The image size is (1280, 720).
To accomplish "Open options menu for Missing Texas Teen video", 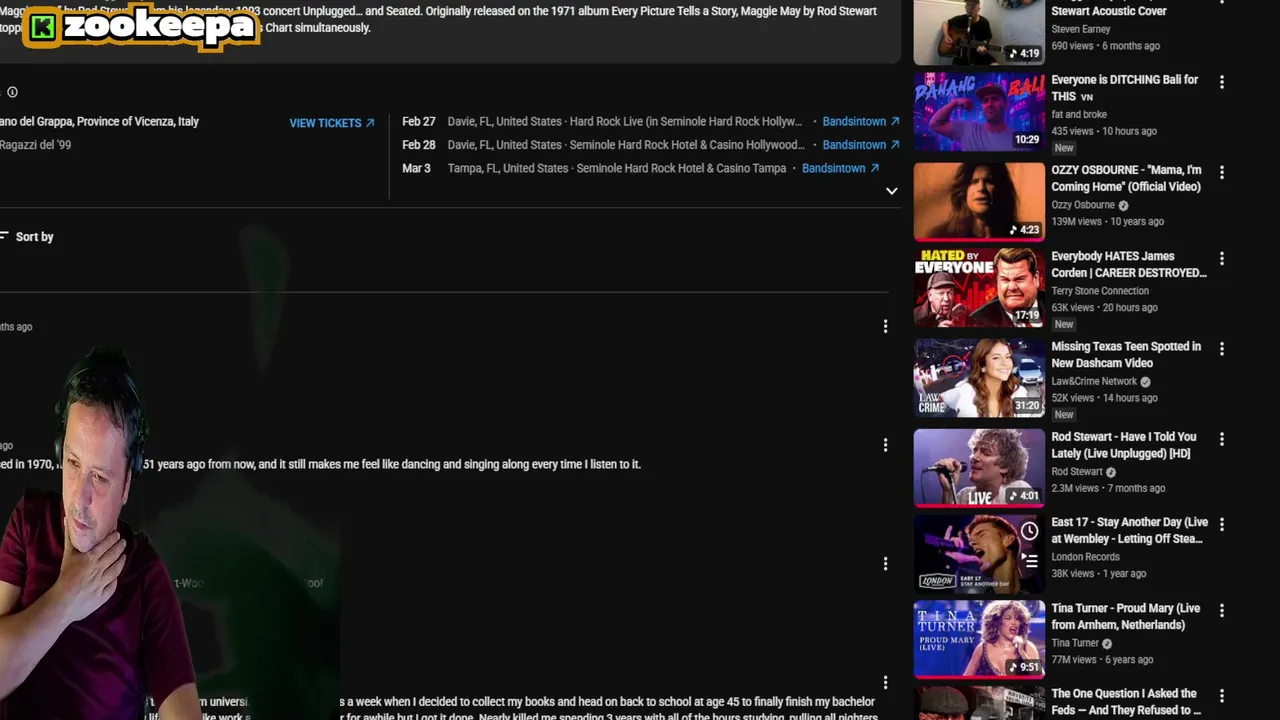I will click(1221, 348).
